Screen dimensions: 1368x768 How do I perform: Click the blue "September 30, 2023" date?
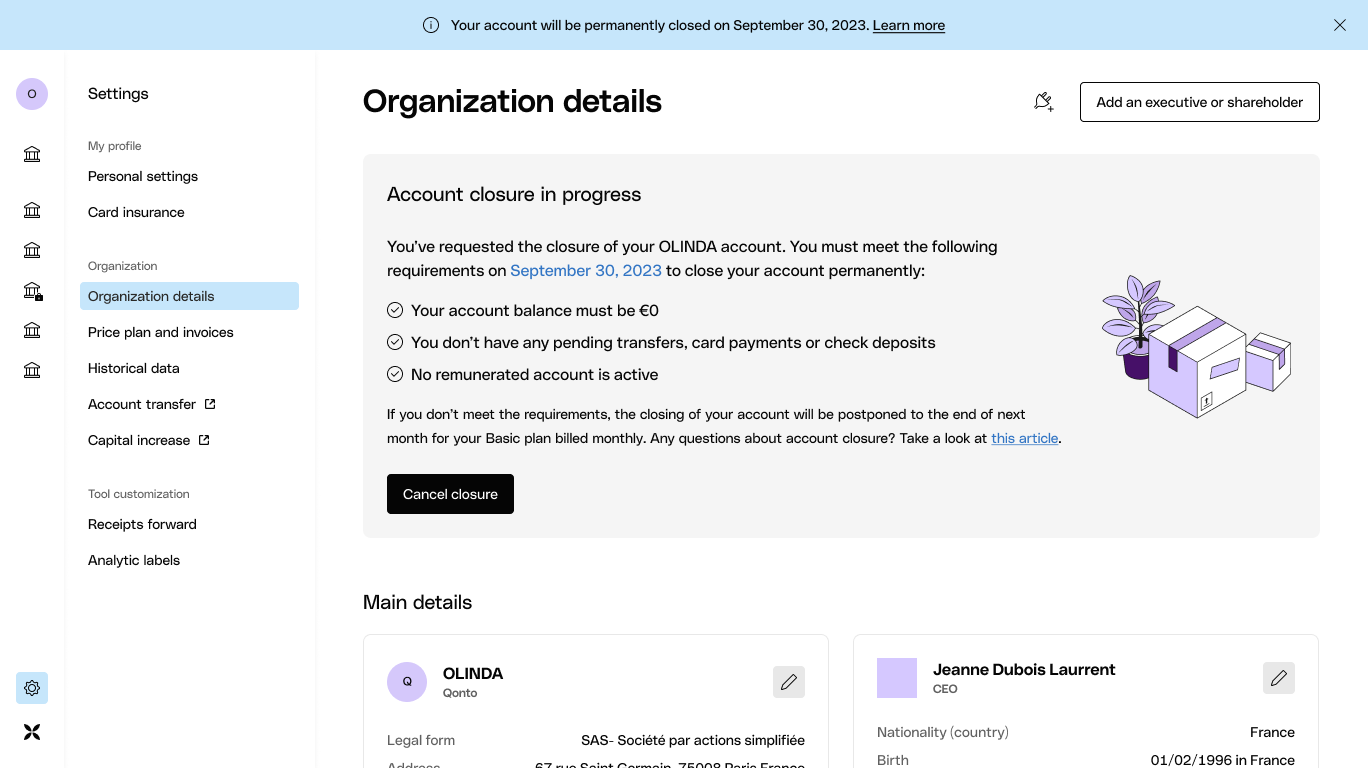click(x=586, y=270)
